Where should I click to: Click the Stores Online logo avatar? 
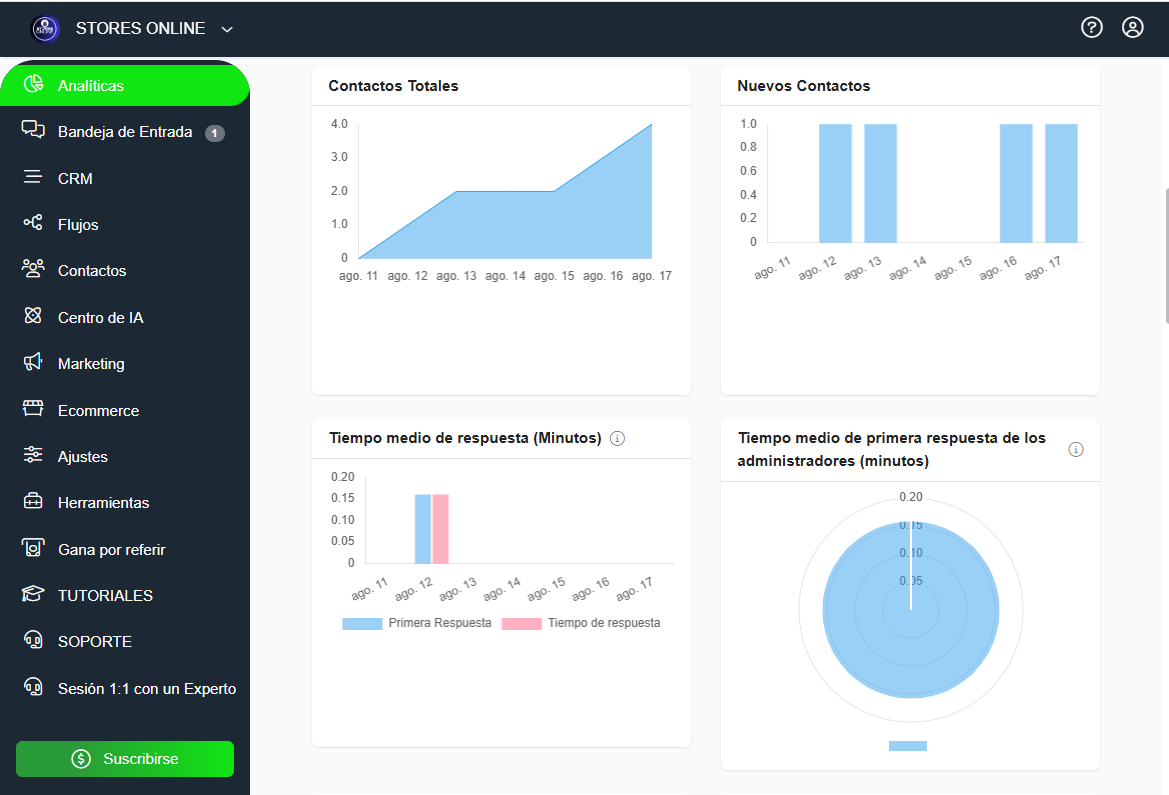(x=46, y=29)
